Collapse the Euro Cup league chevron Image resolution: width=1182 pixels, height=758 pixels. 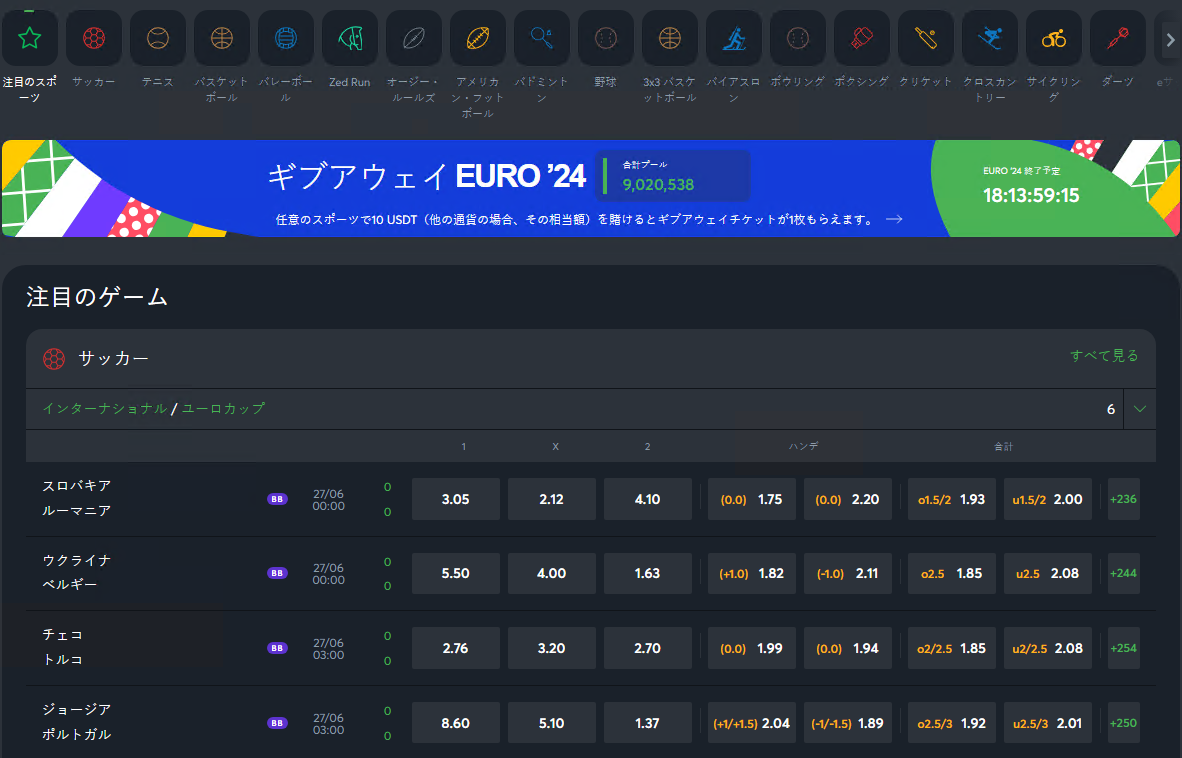click(x=1140, y=409)
